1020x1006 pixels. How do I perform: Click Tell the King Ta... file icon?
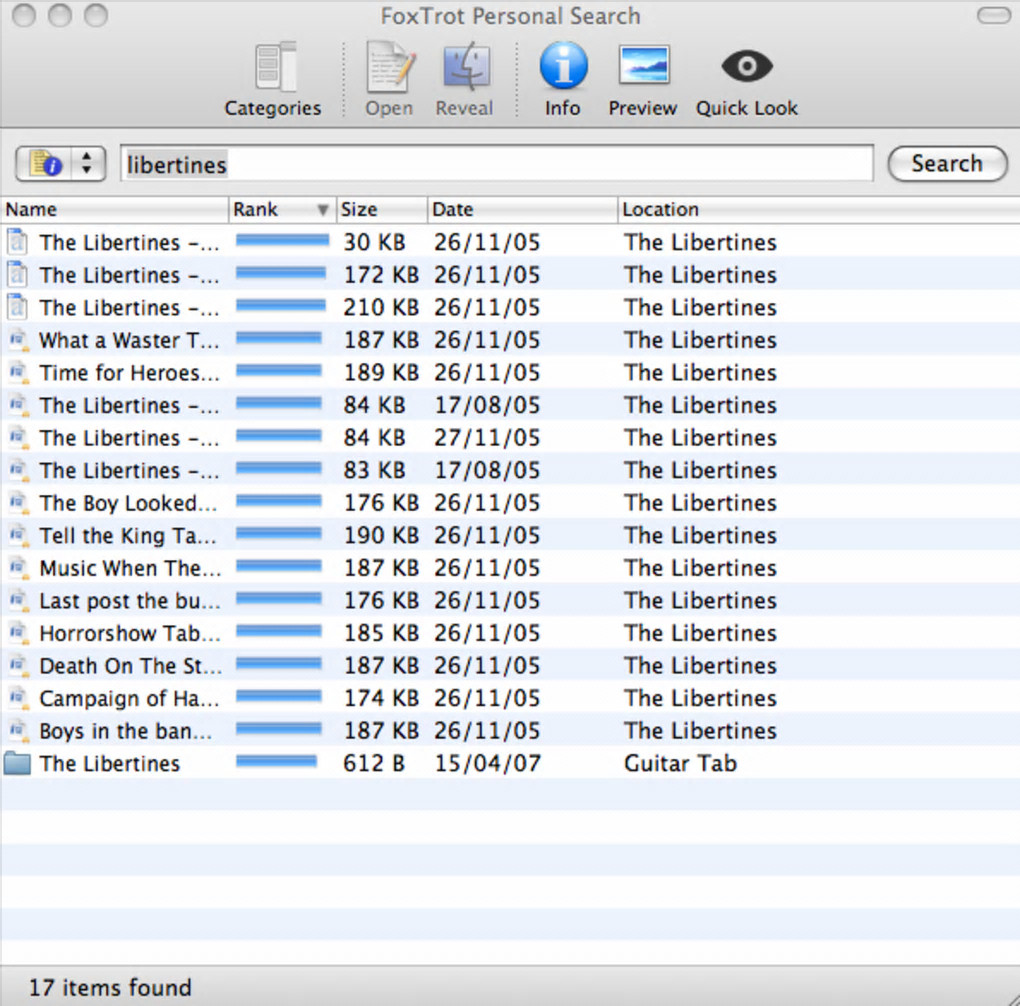click(18, 535)
